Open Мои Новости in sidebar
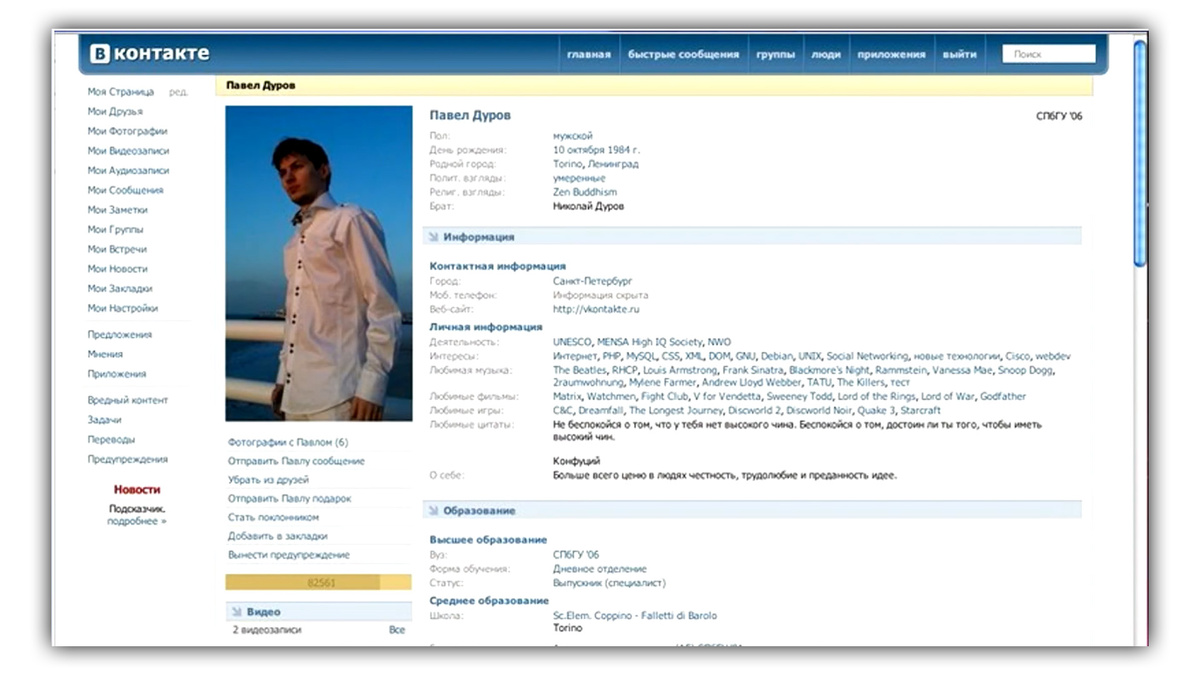Viewport: 1200px width, 675px height. point(117,269)
